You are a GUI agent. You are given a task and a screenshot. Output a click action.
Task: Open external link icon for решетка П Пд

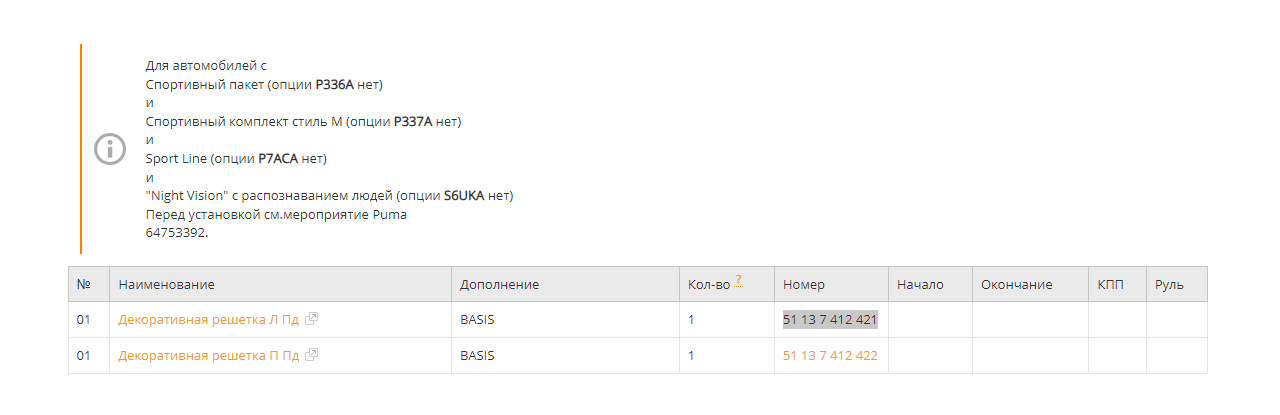click(312, 355)
